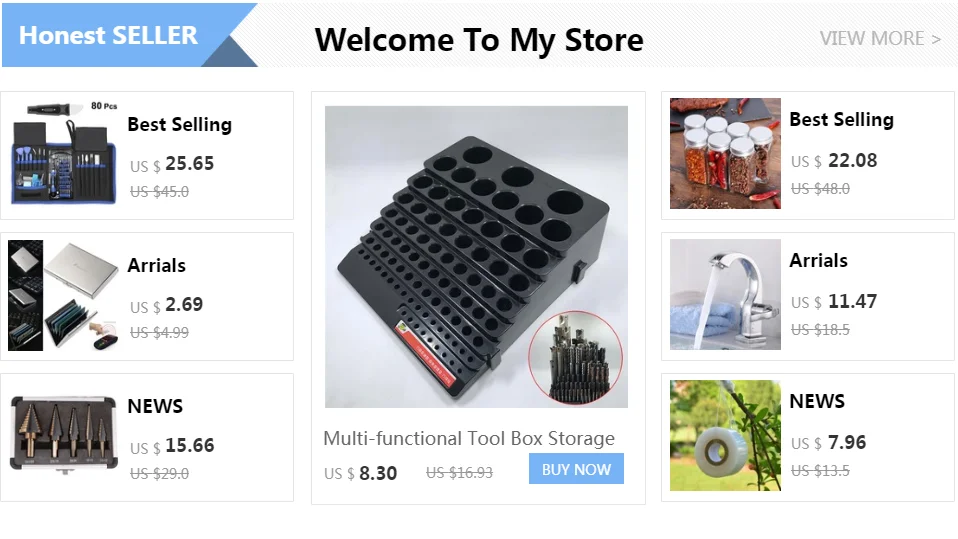Select the NEWS item priced 7.96

[x=808, y=438]
